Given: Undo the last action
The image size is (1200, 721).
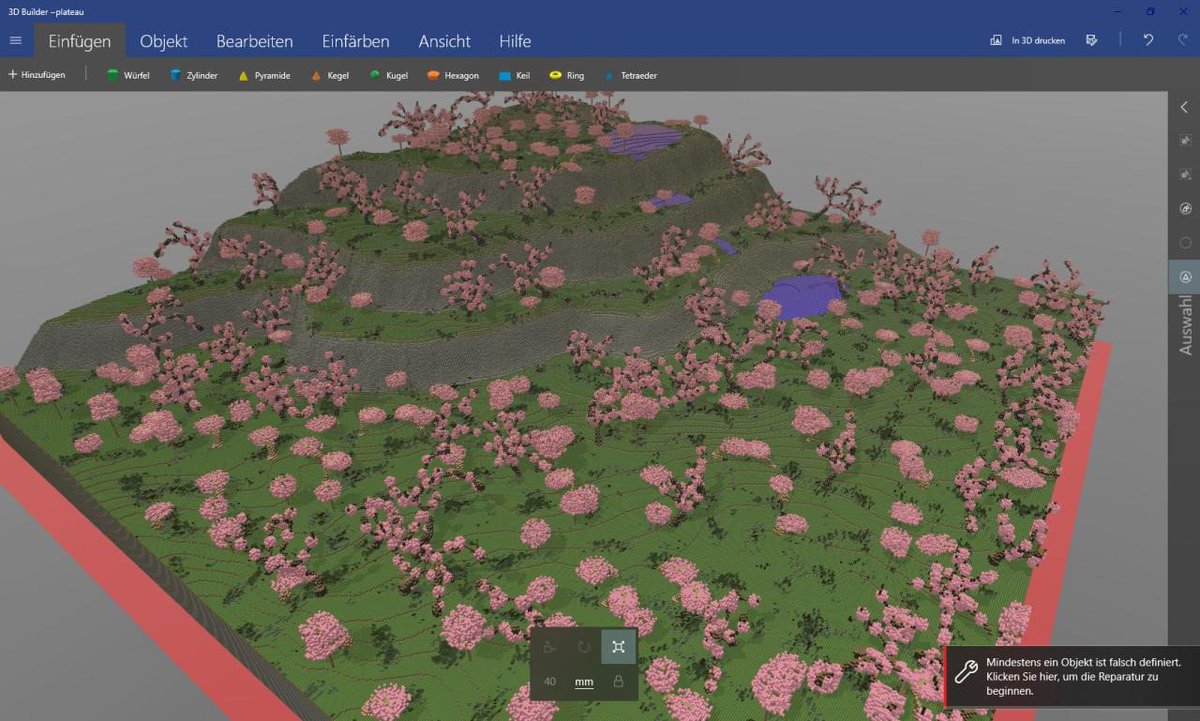Looking at the screenshot, I should click(1148, 41).
